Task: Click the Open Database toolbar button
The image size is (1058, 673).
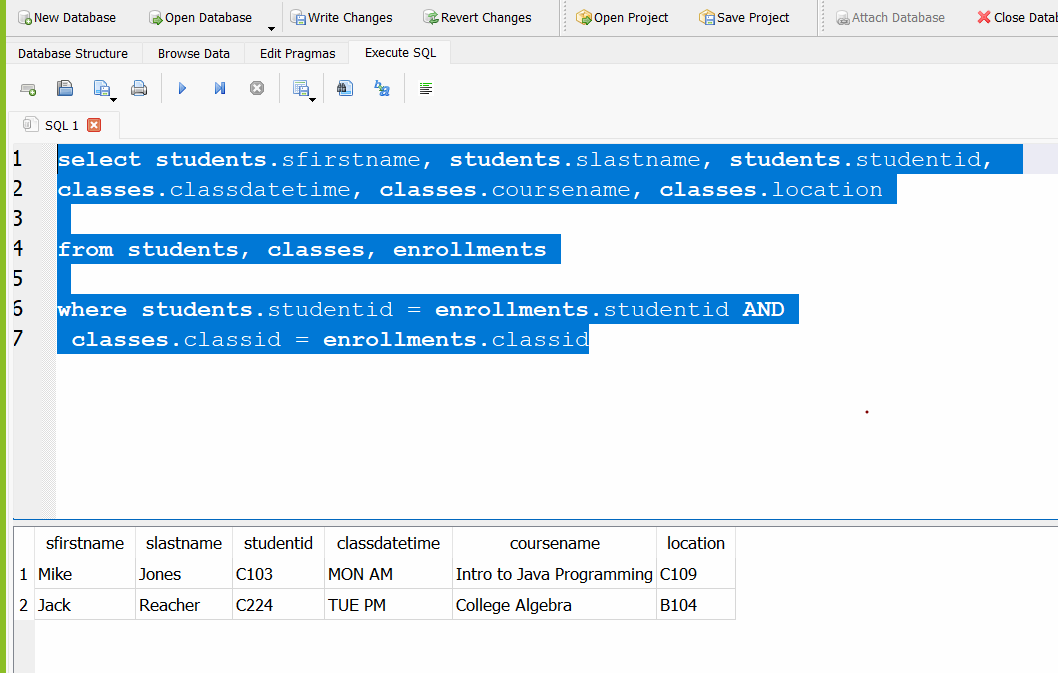Action: pos(200,18)
